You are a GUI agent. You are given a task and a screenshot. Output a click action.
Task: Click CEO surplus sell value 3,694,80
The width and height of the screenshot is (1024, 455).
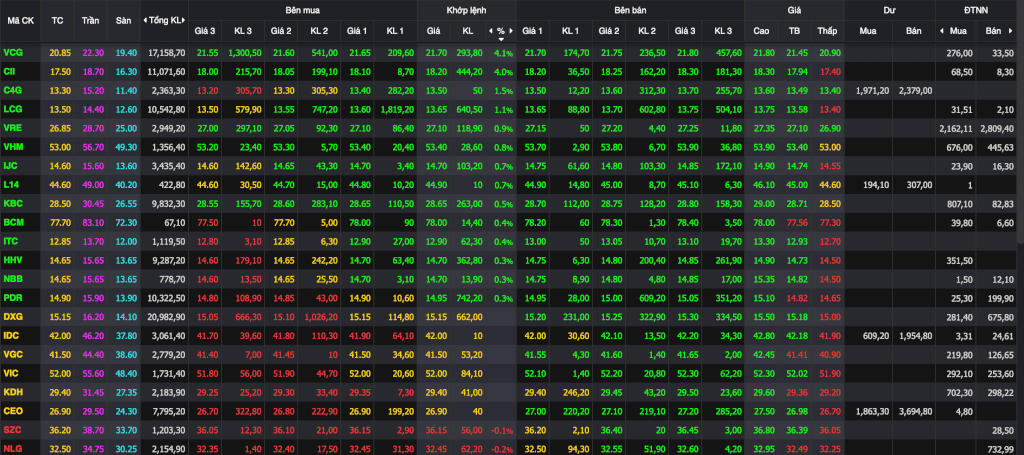point(916,412)
